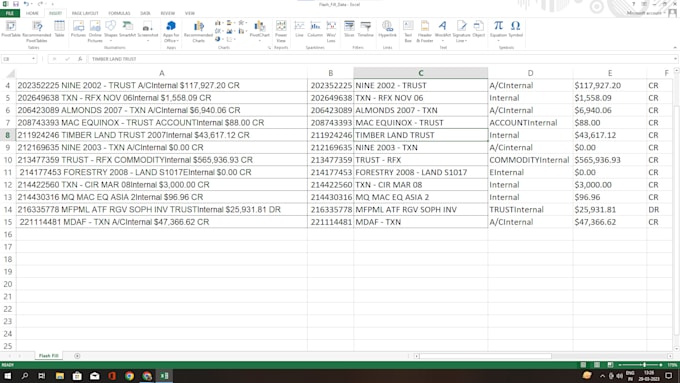Open Header & Footer
Image resolution: width=680 pixels, height=383 pixels.
(x=425, y=31)
